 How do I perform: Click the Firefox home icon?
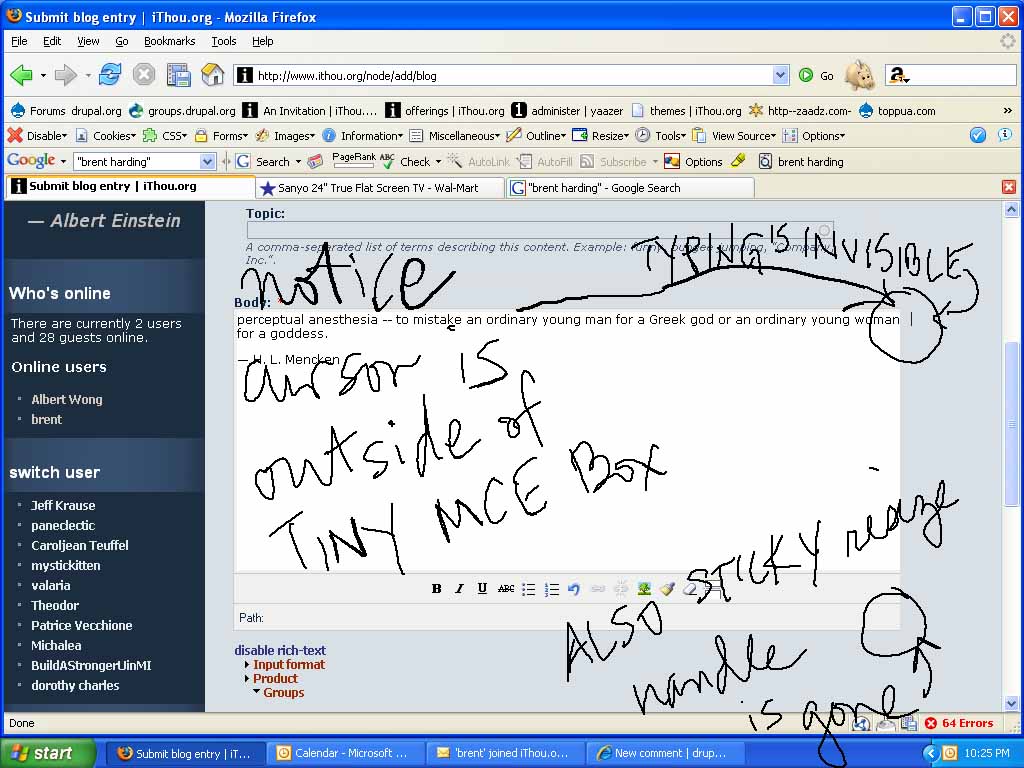pyautogui.click(x=212, y=75)
